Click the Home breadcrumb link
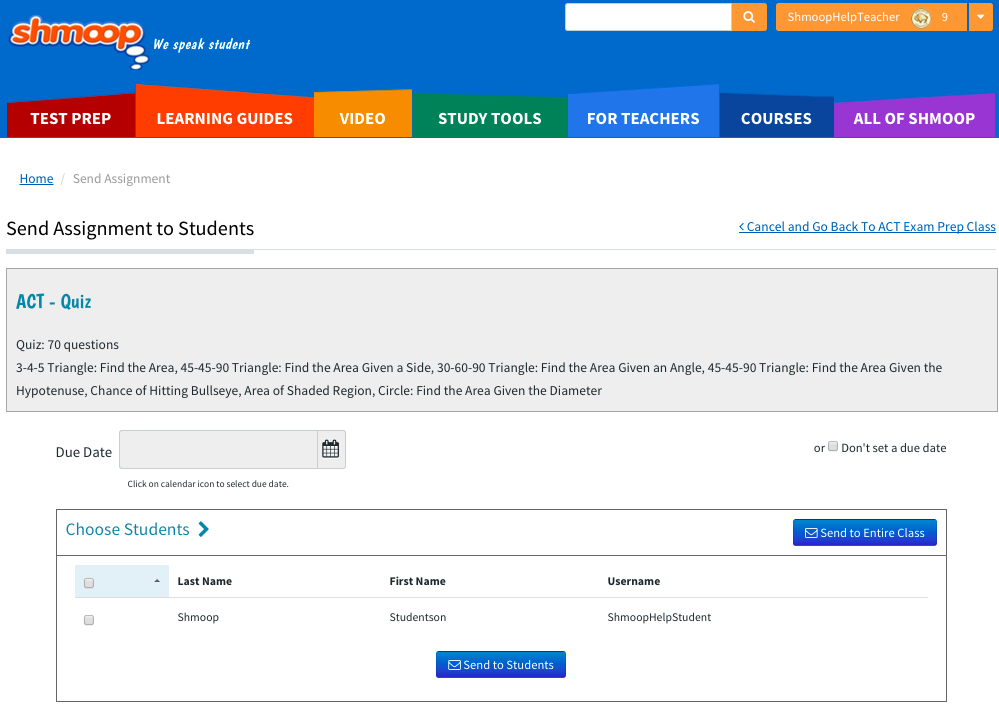999x713 pixels. click(x=36, y=178)
